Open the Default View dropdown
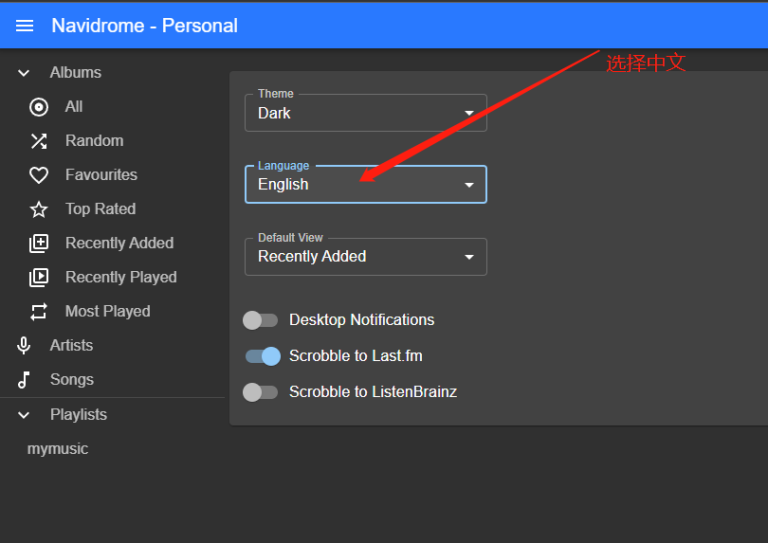This screenshot has height=543, width=768. coord(365,257)
